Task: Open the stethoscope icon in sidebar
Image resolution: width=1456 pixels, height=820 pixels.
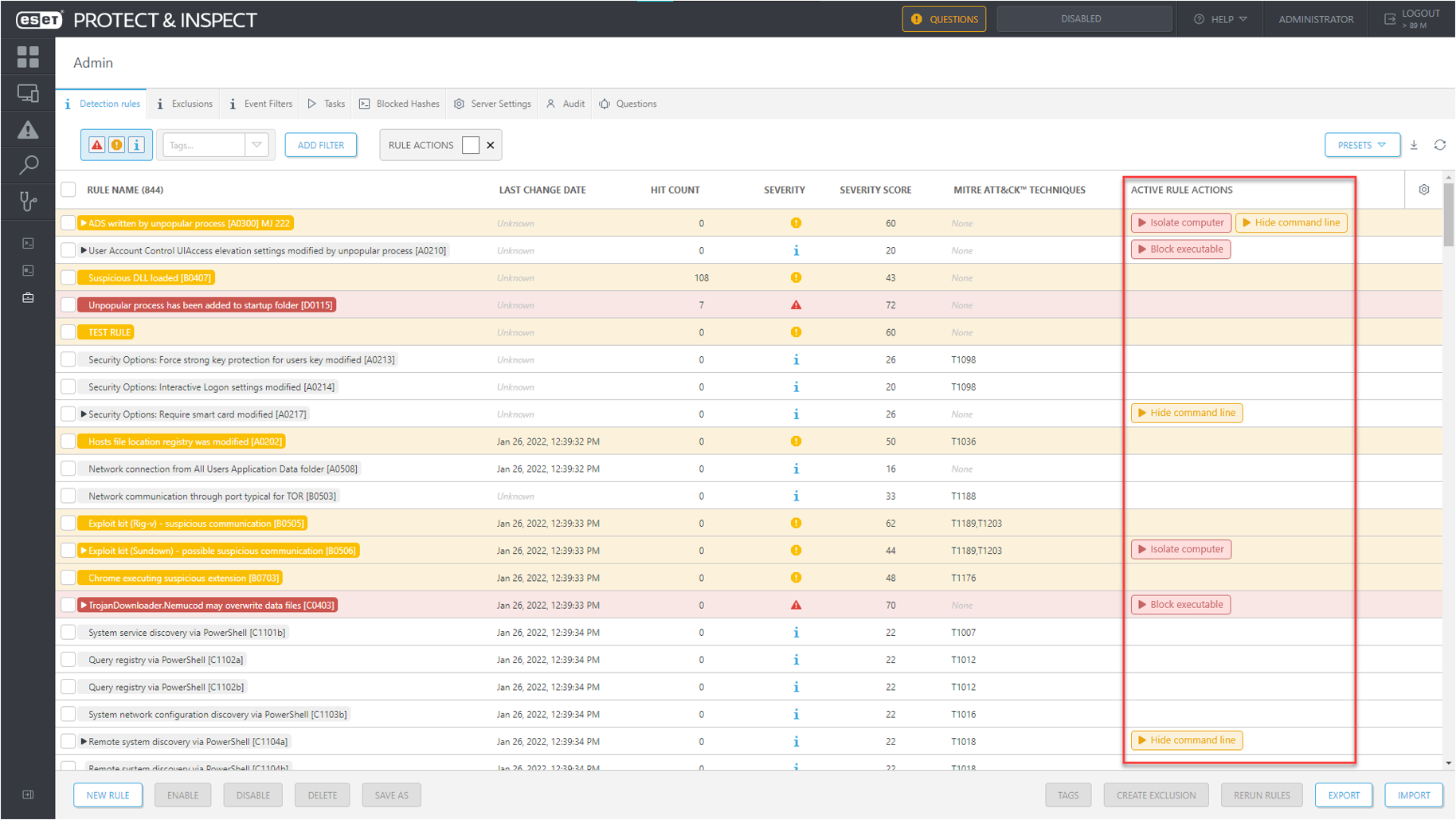Action: (28, 202)
